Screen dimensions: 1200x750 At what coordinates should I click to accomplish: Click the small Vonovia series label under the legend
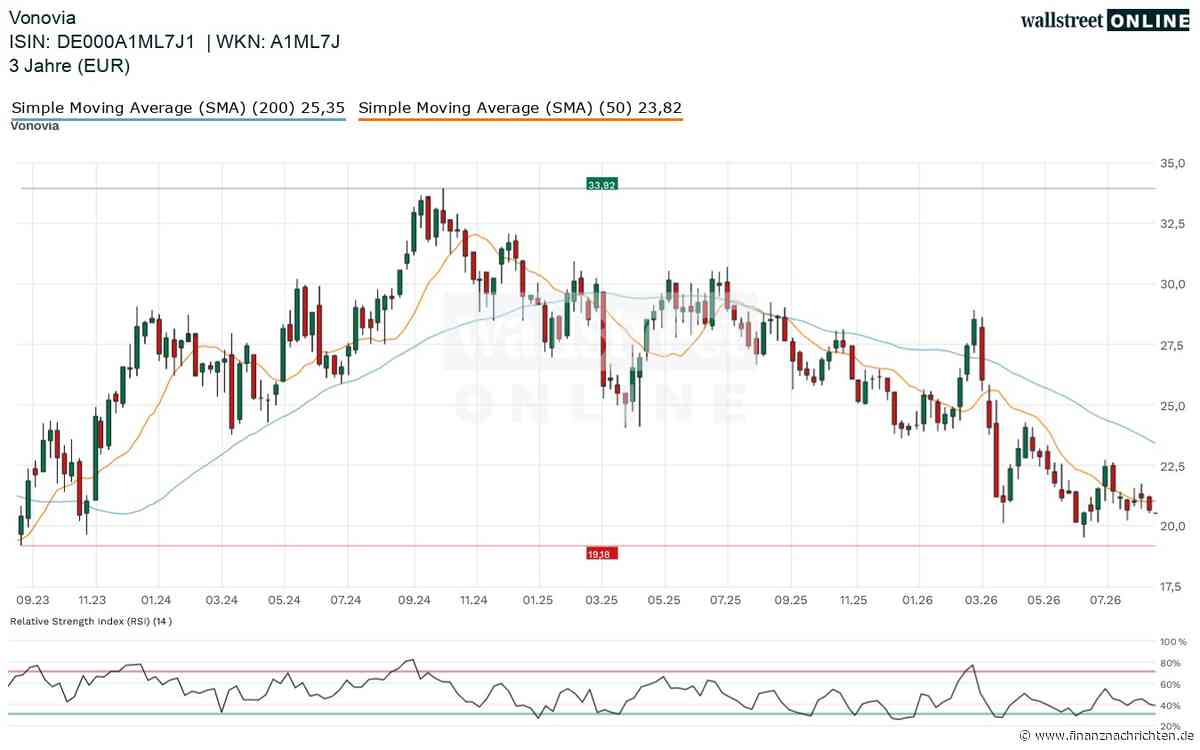tap(35, 126)
